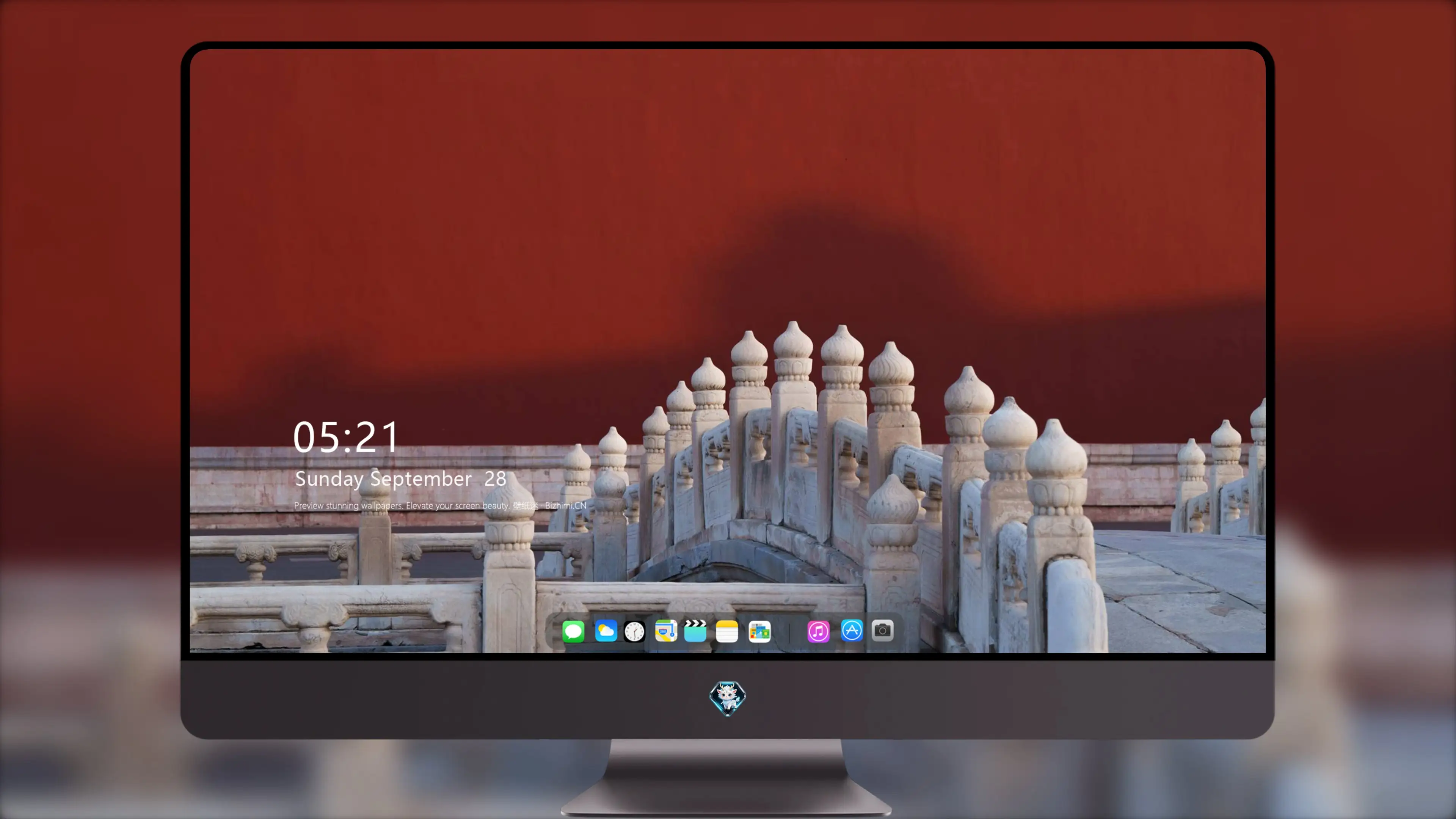Open the blue App Store icon

tap(851, 630)
